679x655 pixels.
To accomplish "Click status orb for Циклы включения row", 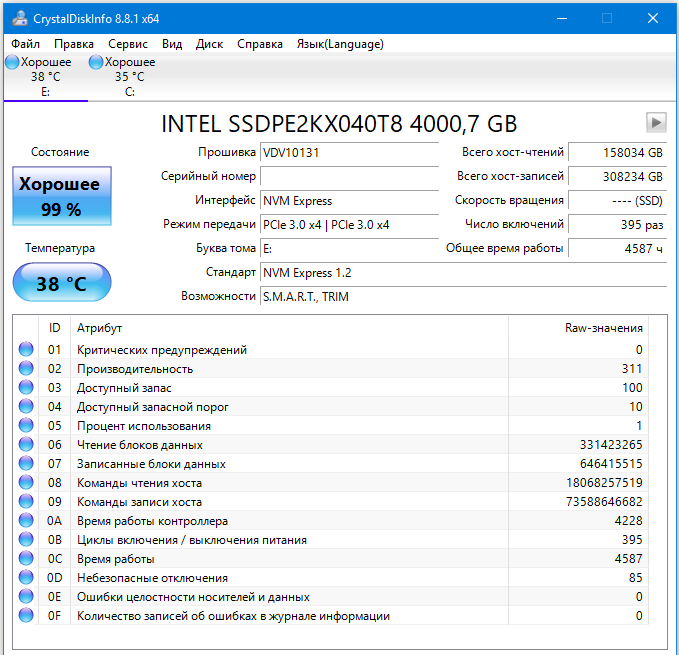I will [x=26, y=539].
